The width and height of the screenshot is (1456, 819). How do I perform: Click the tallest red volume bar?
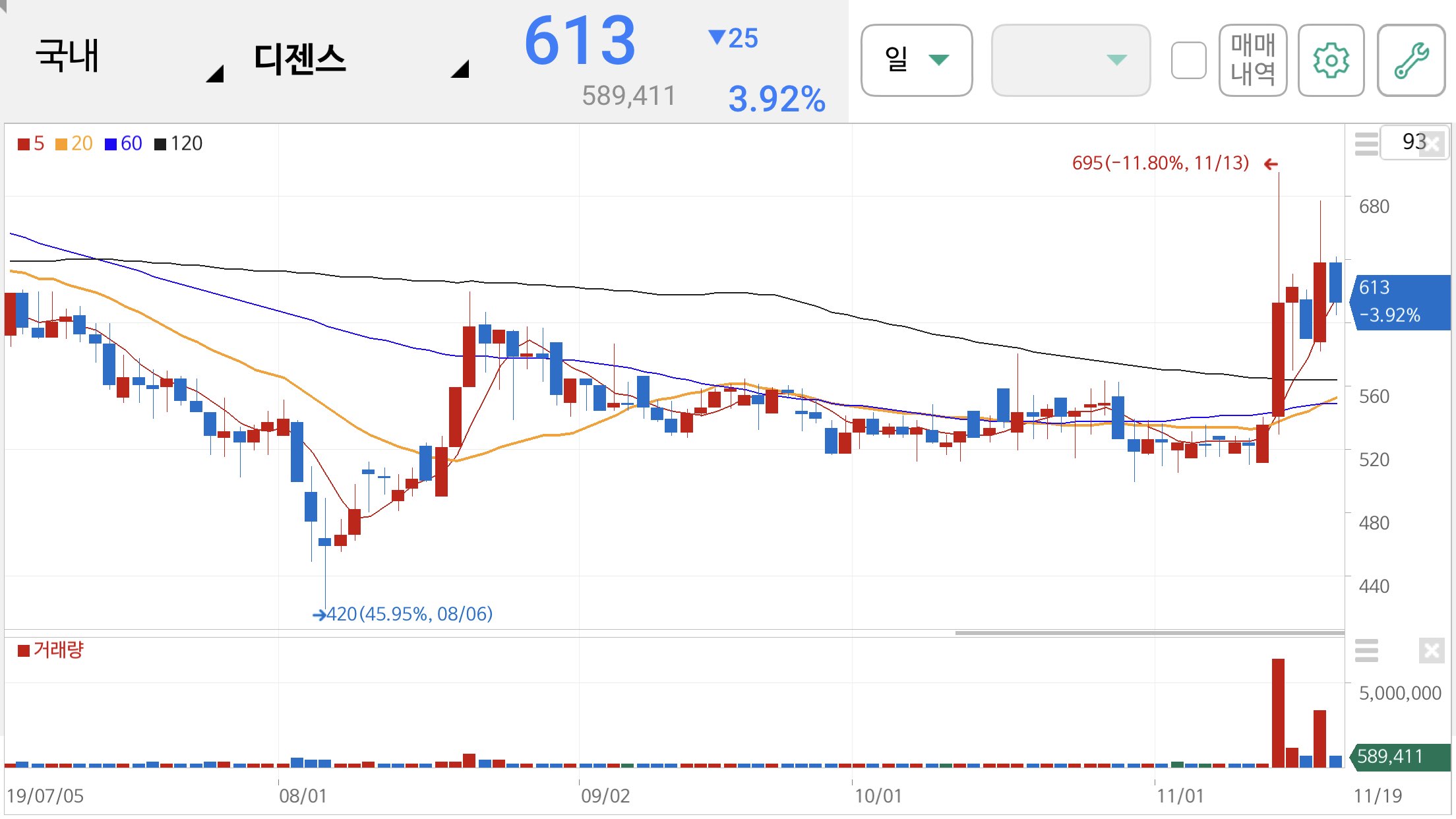(x=1278, y=713)
